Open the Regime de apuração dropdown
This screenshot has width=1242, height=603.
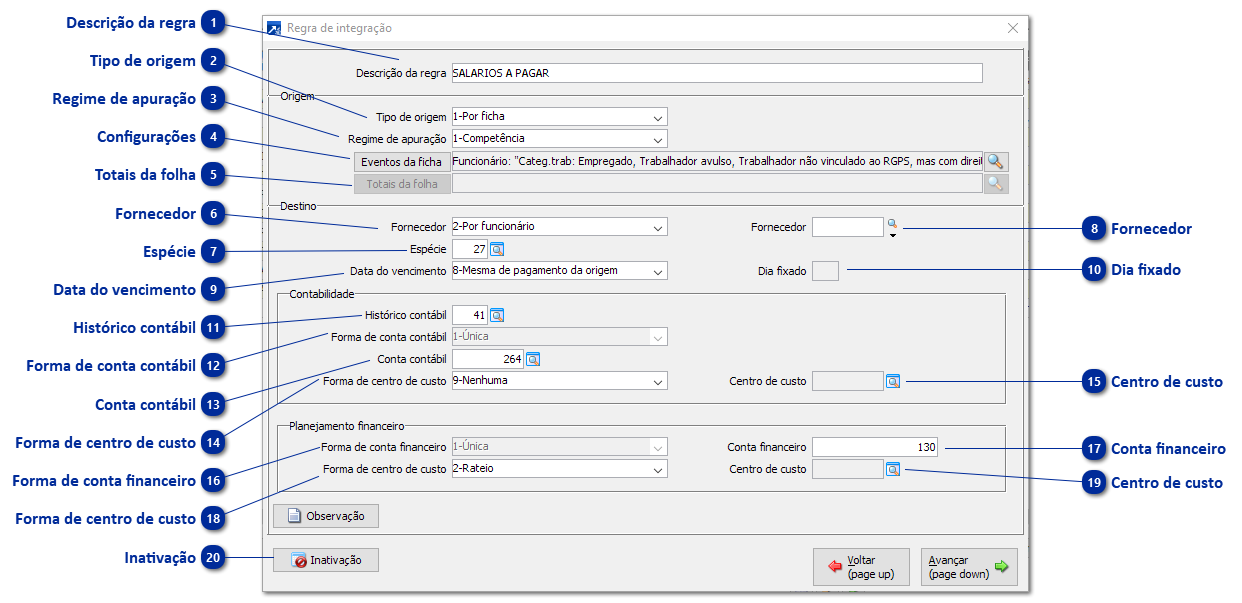click(657, 139)
